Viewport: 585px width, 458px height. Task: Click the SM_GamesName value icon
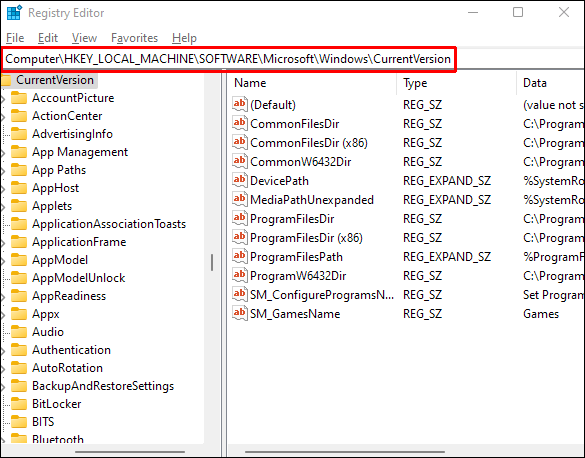point(240,313)
